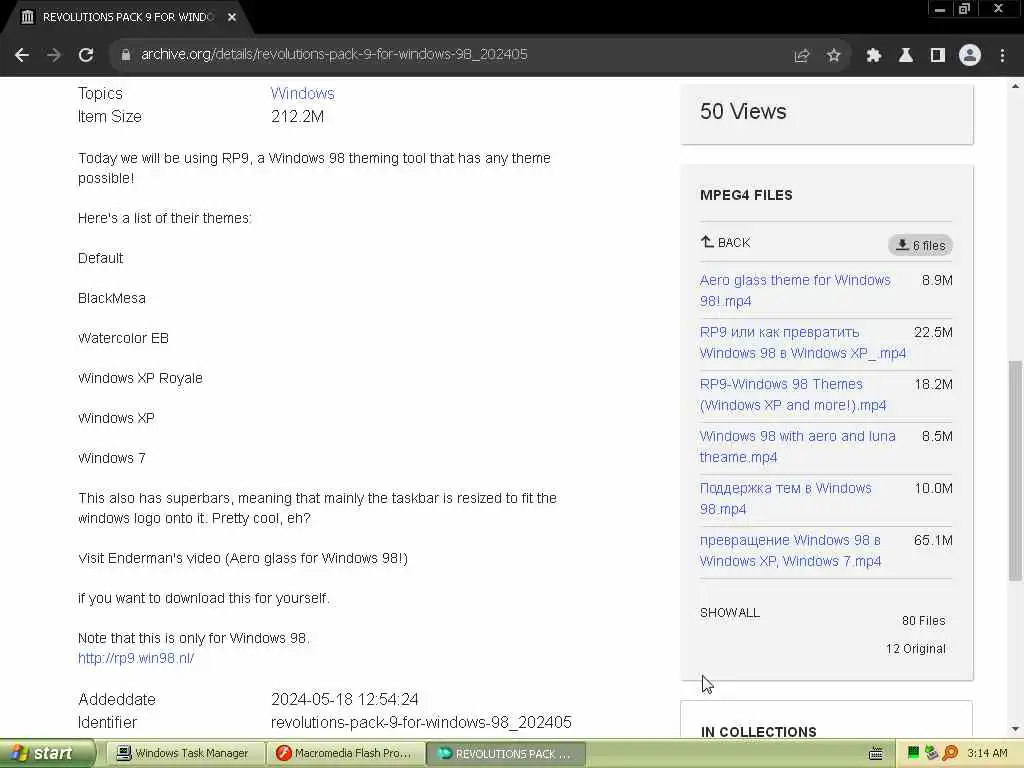Click the 22.5M file size
1024x768 pixels.
coord(933,332)
